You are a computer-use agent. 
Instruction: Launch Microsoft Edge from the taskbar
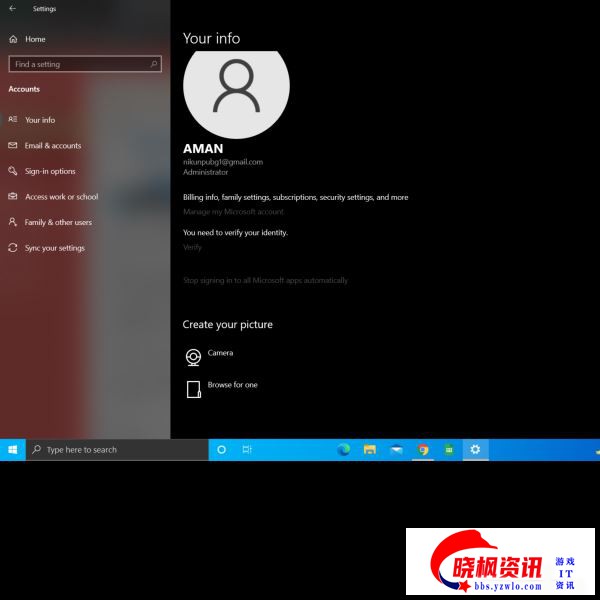(x=343, y=450)
